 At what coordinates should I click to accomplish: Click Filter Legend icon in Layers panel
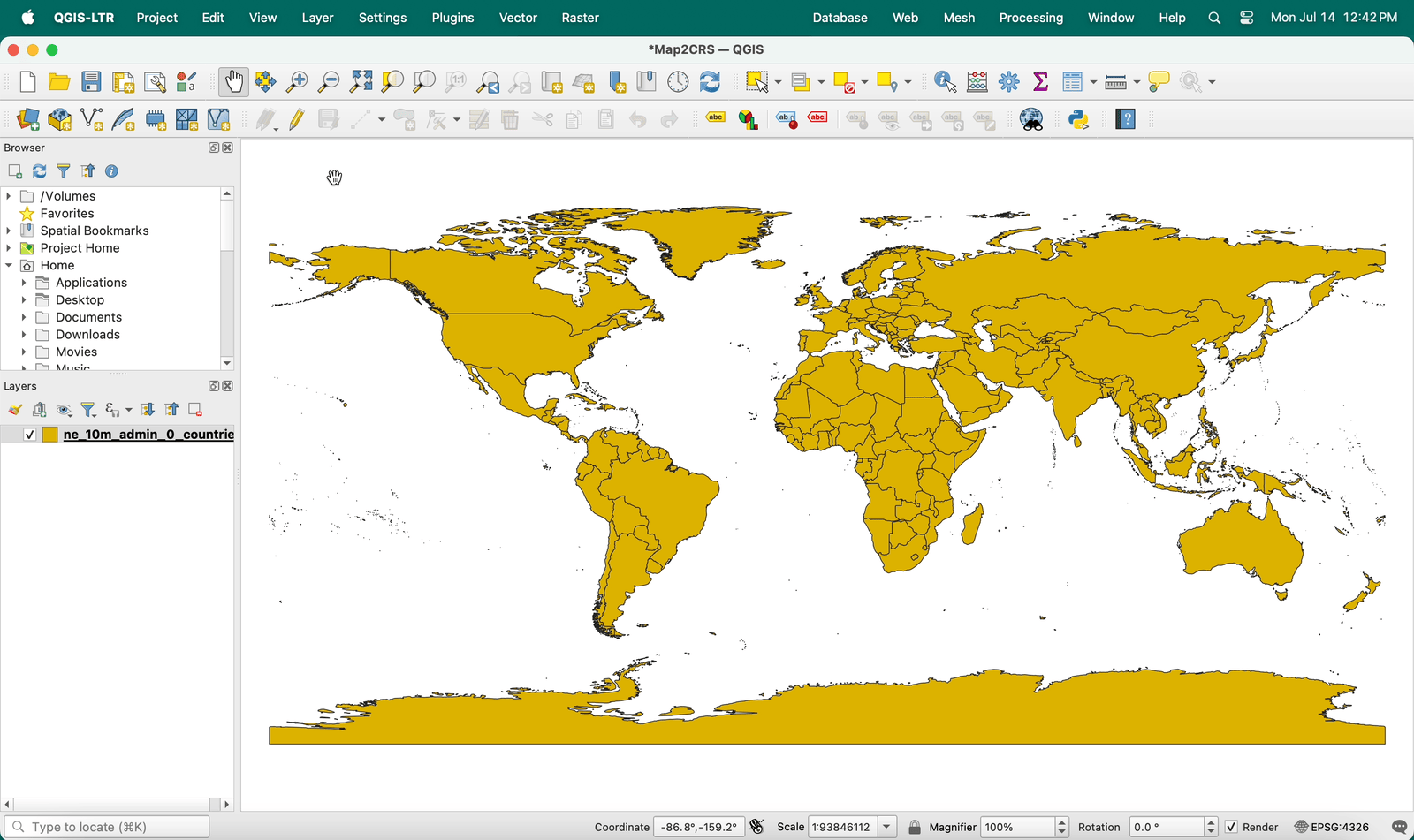click(x=88, y=410)
